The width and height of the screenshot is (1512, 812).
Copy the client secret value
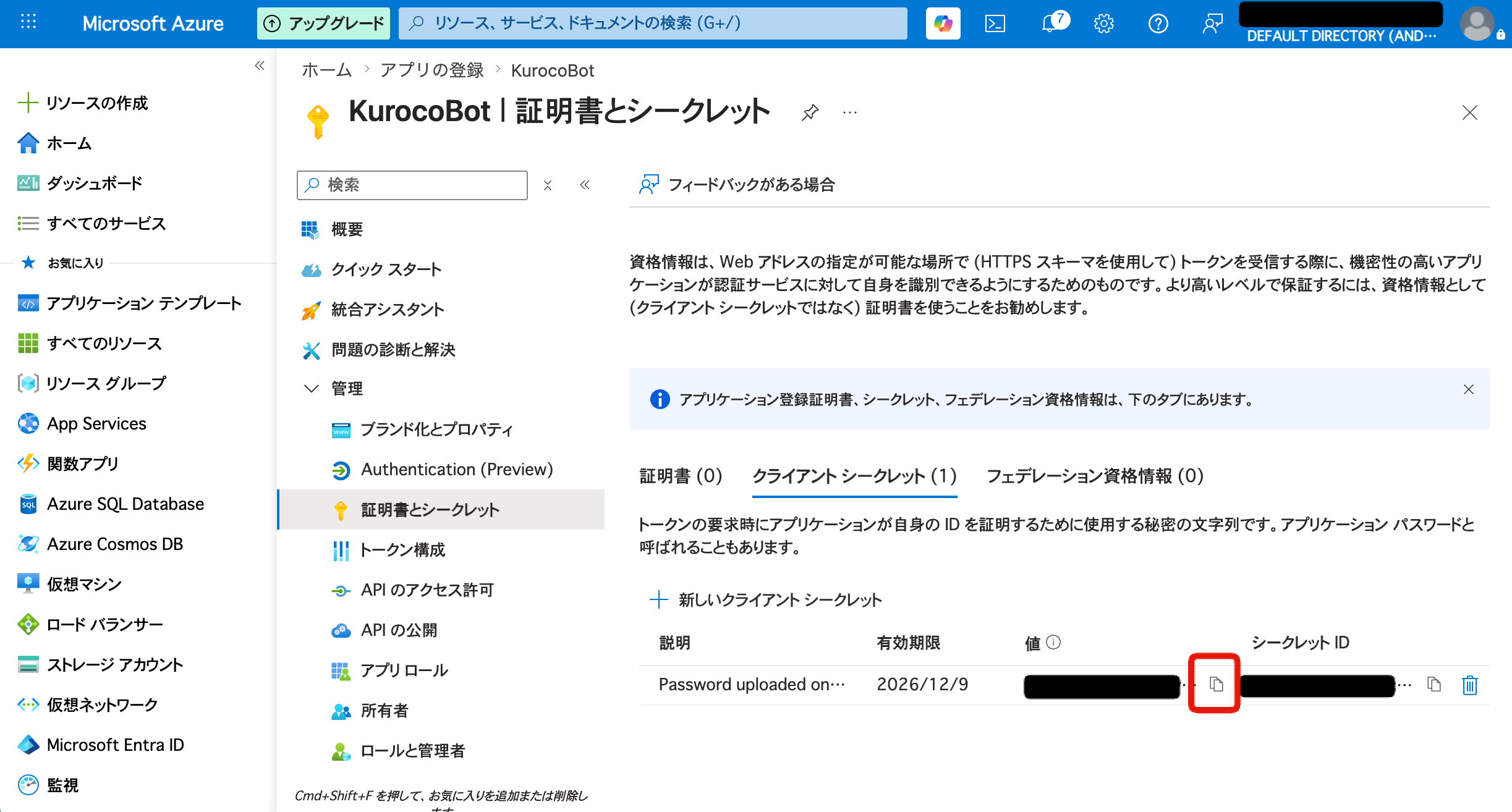point(1216,684)
